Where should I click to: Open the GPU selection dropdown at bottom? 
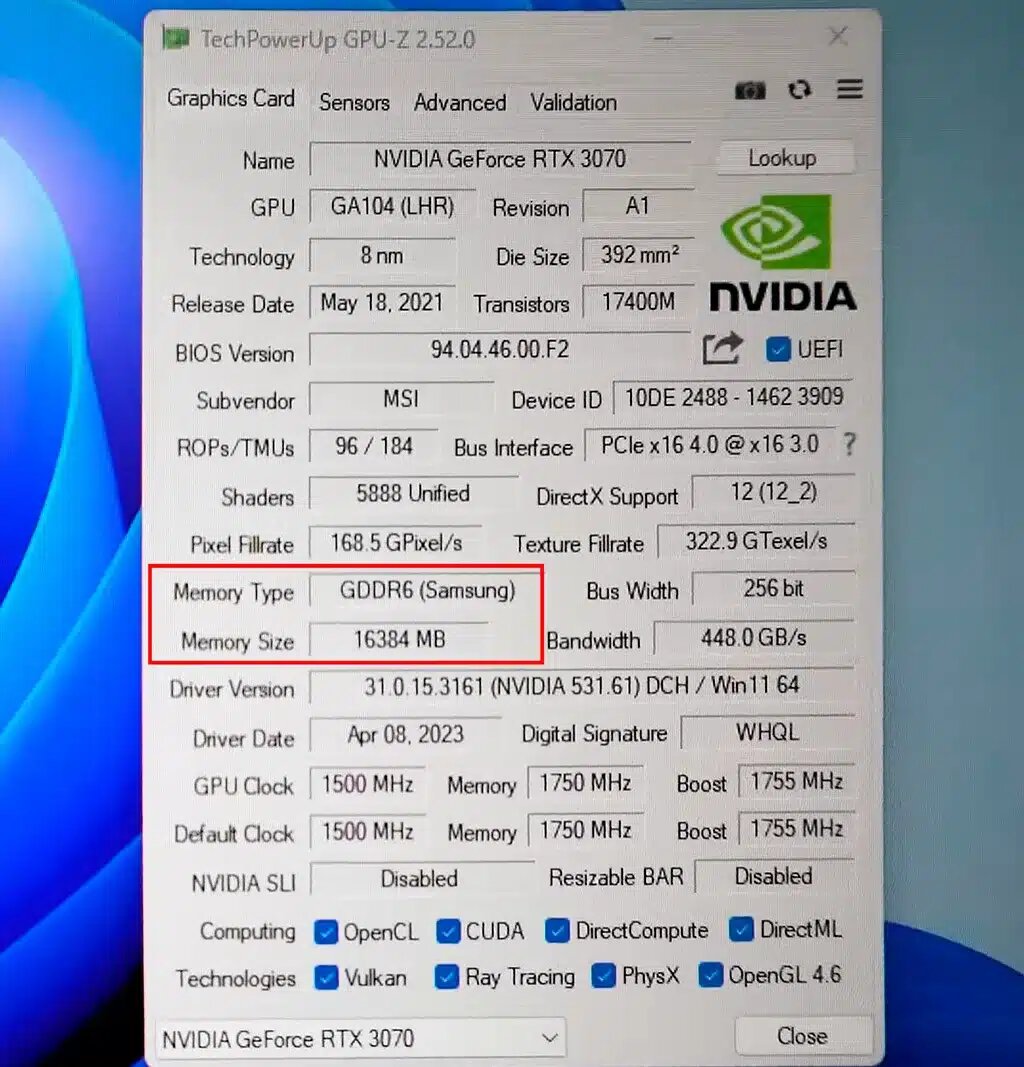[x=361, y=1038]
